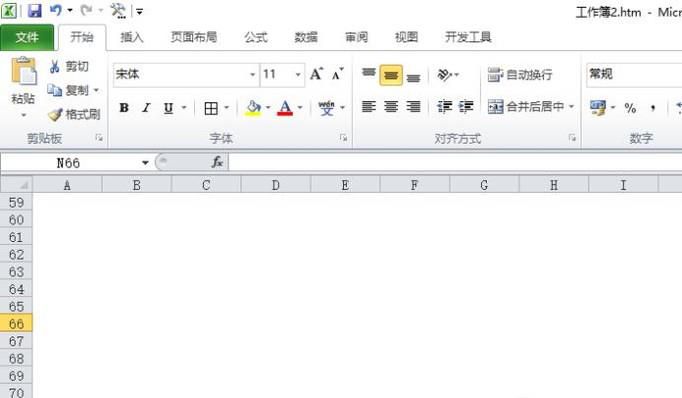This screenshot has height=398, width=682.
Task: Decrease indent icon
Action: (445, 107)
